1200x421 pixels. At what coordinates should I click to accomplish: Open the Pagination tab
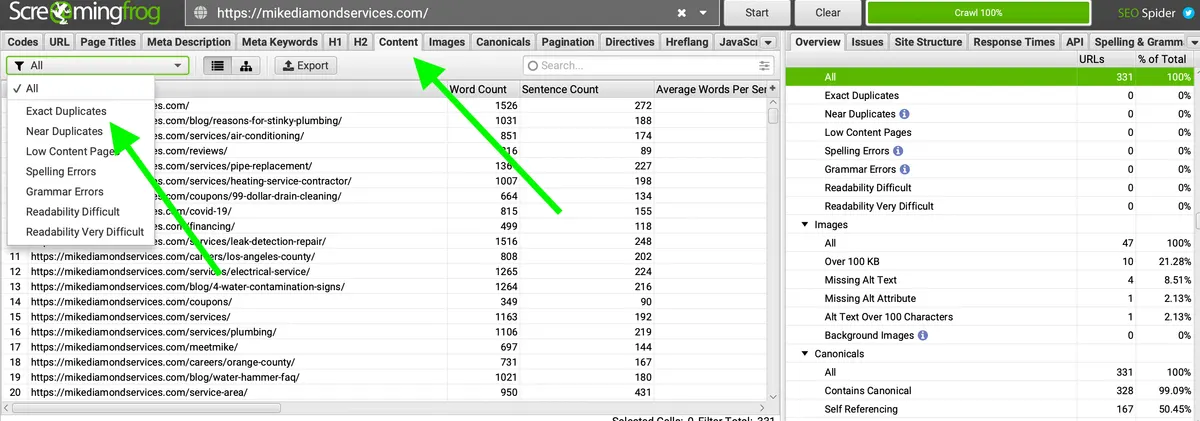tap(567, 42)
